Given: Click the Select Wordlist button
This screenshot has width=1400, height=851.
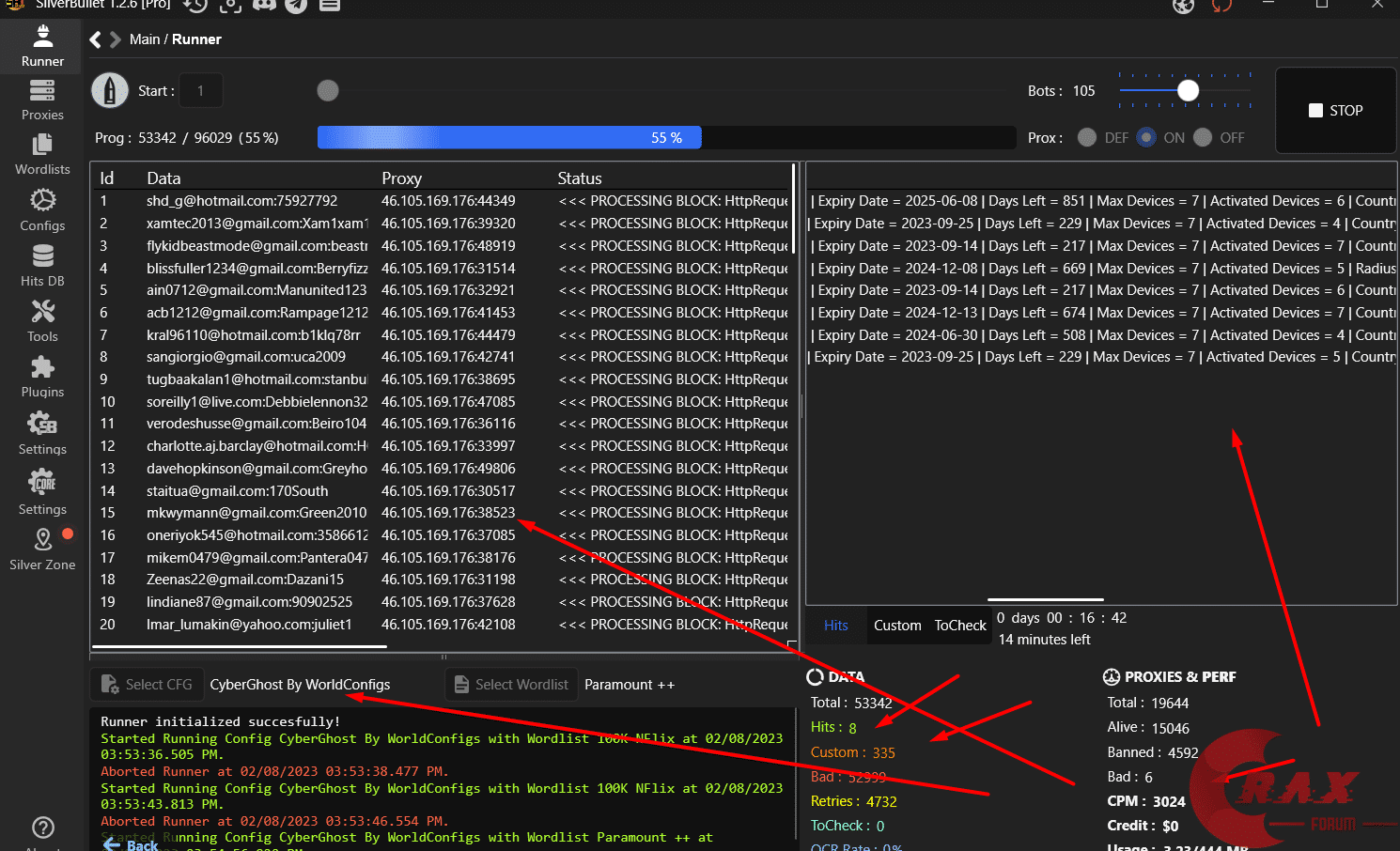Looking at the screenshot, I should (511, 685).
